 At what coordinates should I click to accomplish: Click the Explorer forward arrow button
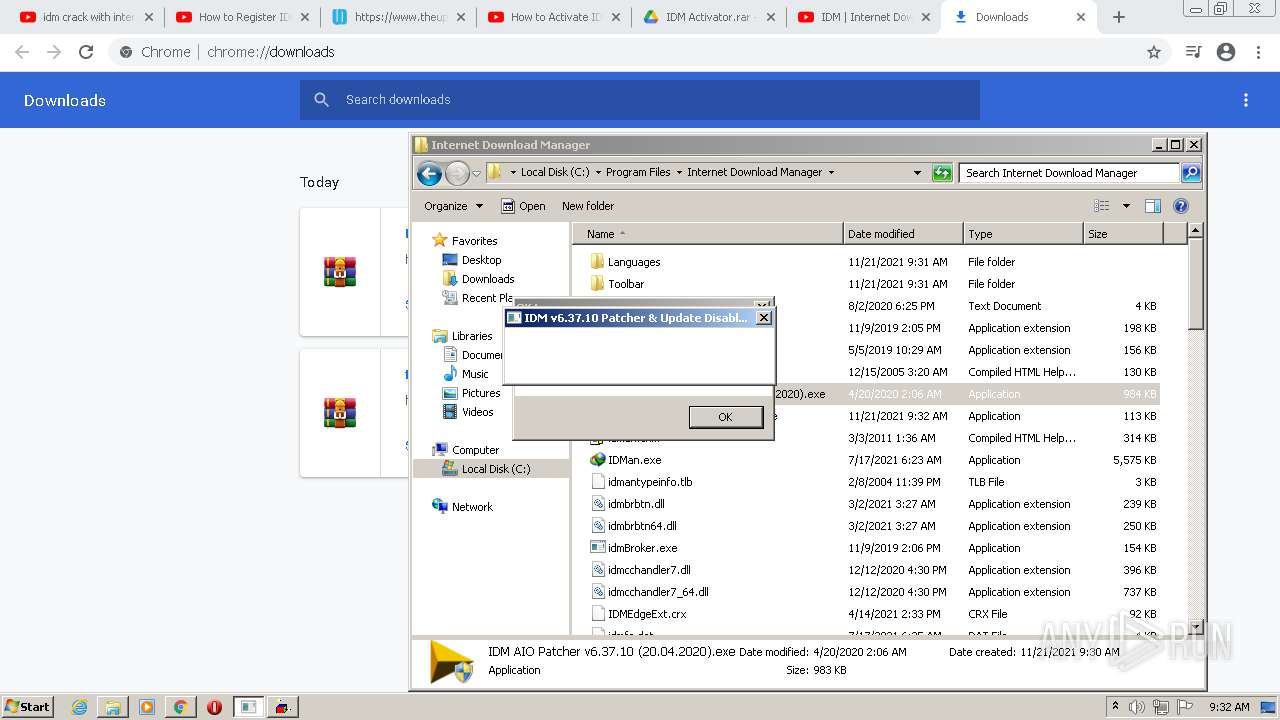(457, 173)
